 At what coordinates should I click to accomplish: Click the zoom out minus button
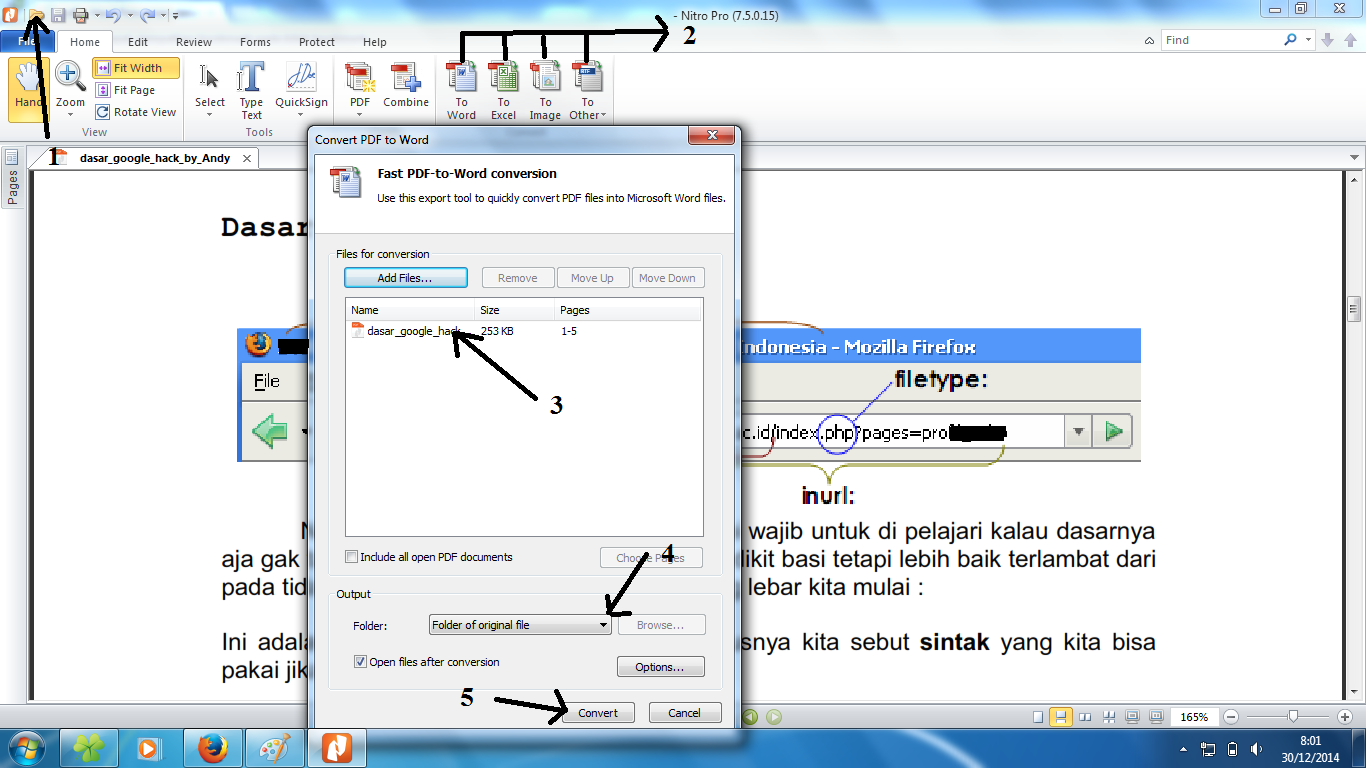click(1231, 717)
